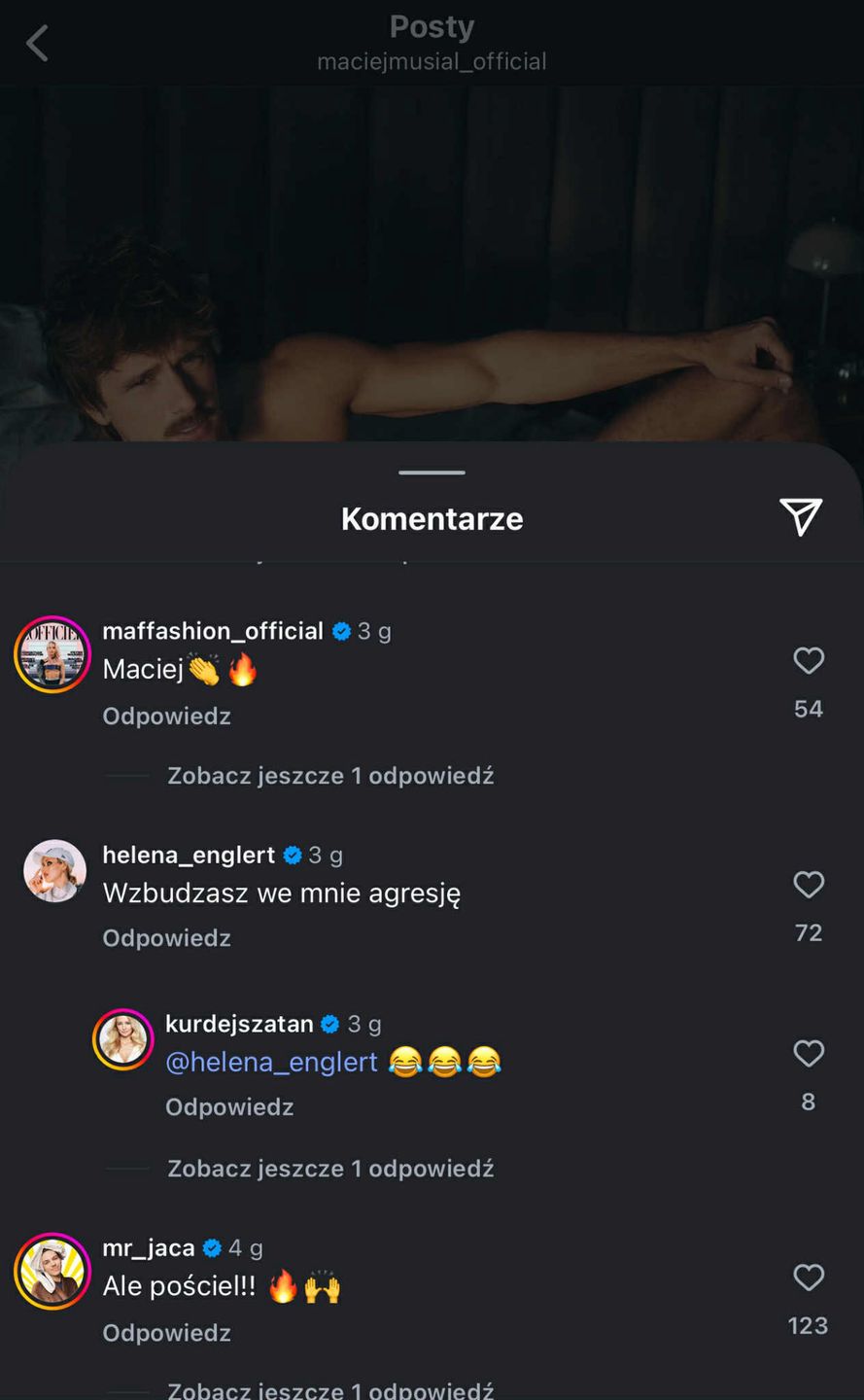Click the verified badge next to kurdejszatan
The image size is (864, 1400).
(x=328, y=1023)
